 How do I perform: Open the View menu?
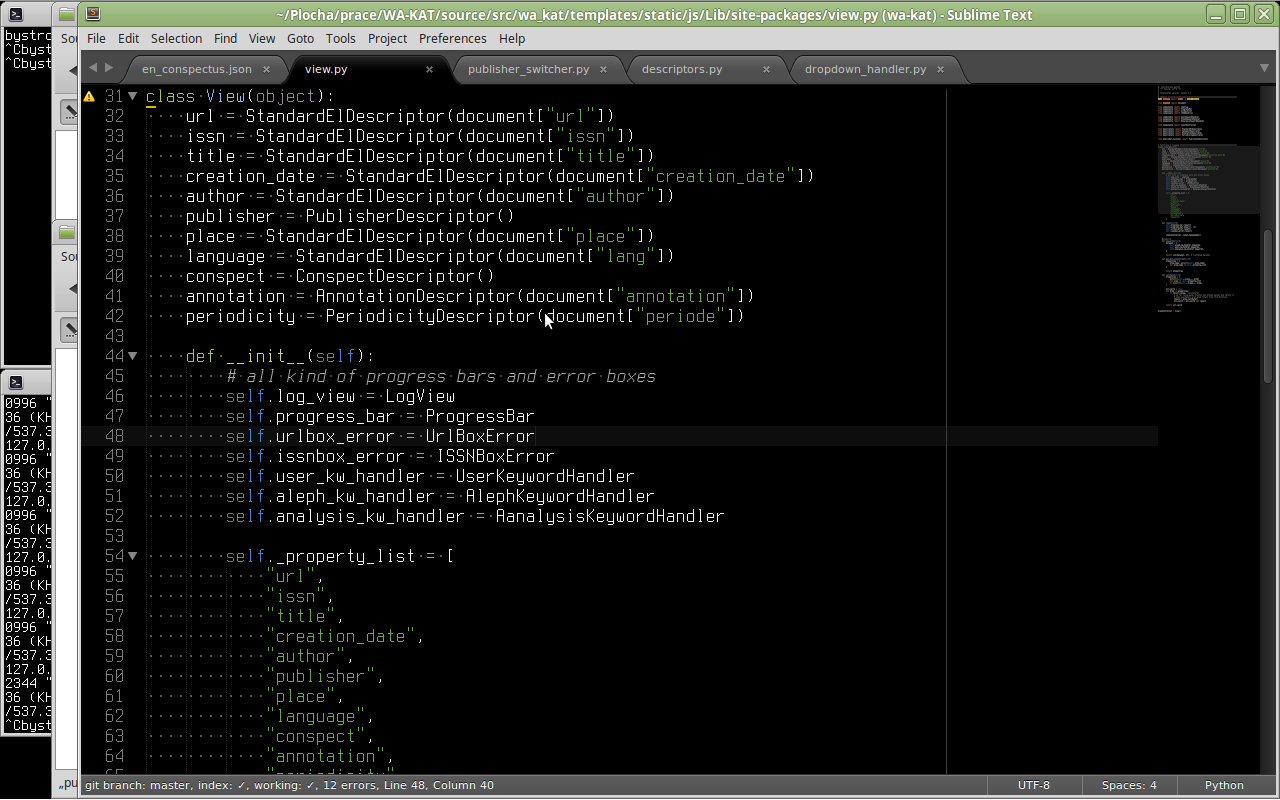(262, 38)
